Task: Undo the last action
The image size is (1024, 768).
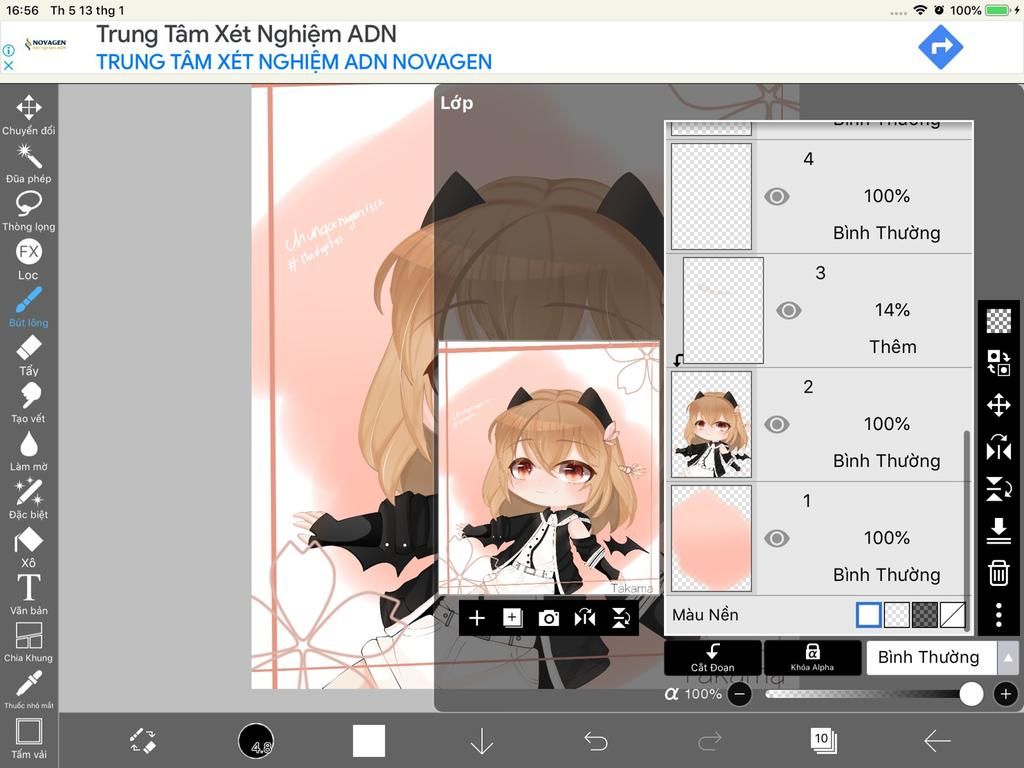Action: (x=596, y=741)
